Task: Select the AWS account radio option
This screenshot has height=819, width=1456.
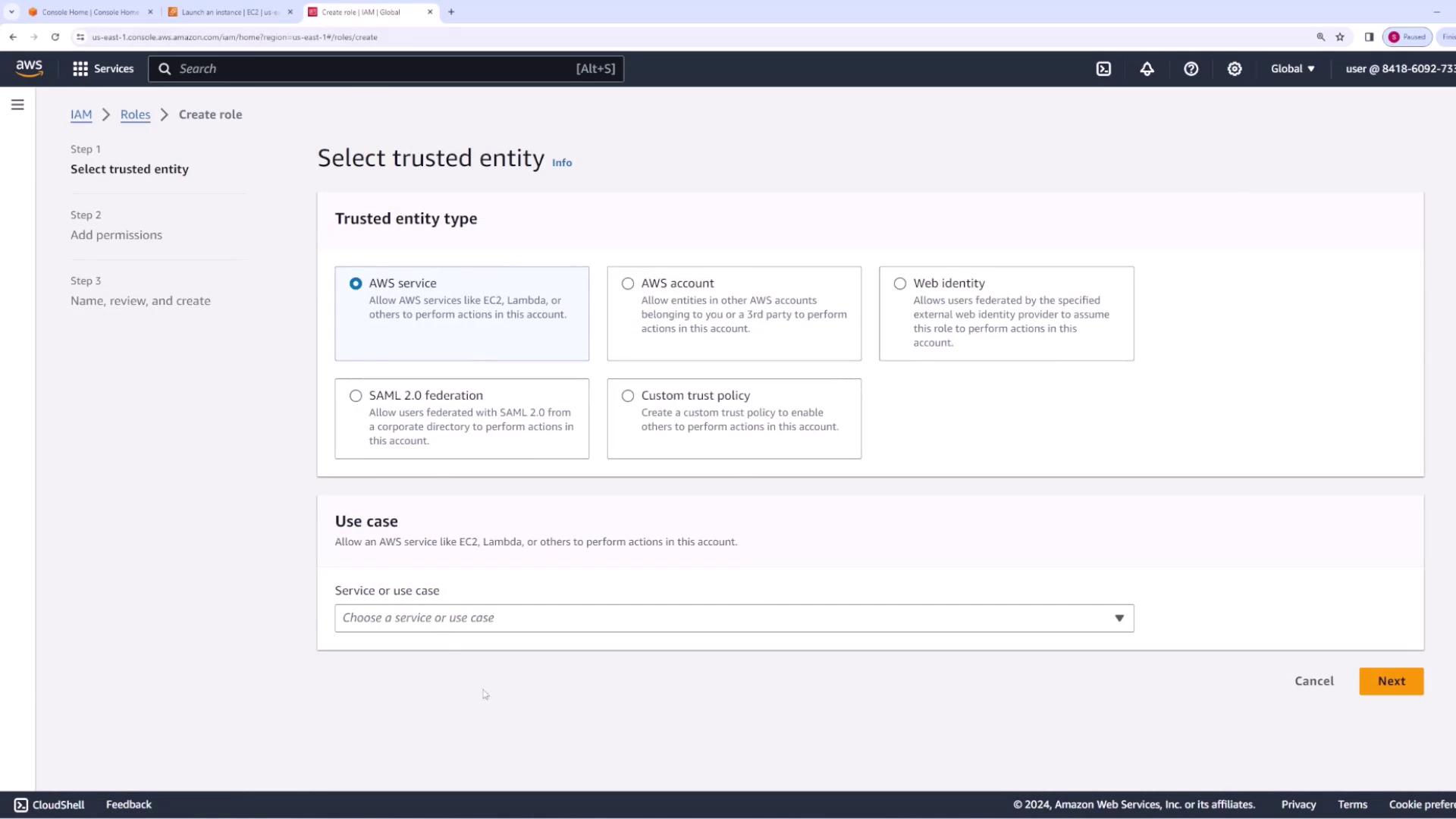Action: pyautogui.click(x=628, y=284)
